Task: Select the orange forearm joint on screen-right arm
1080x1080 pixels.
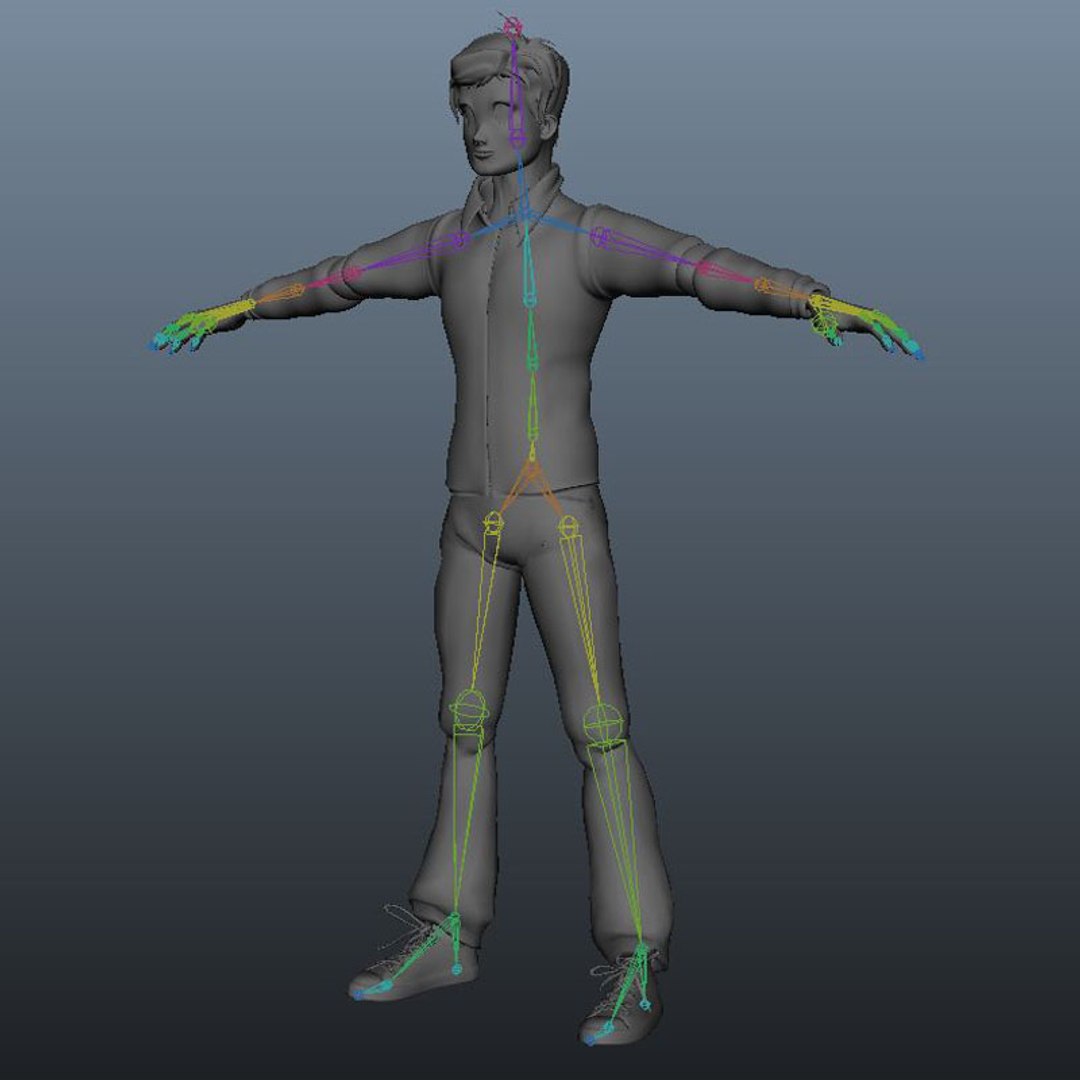Action: (x=762, y=284)
